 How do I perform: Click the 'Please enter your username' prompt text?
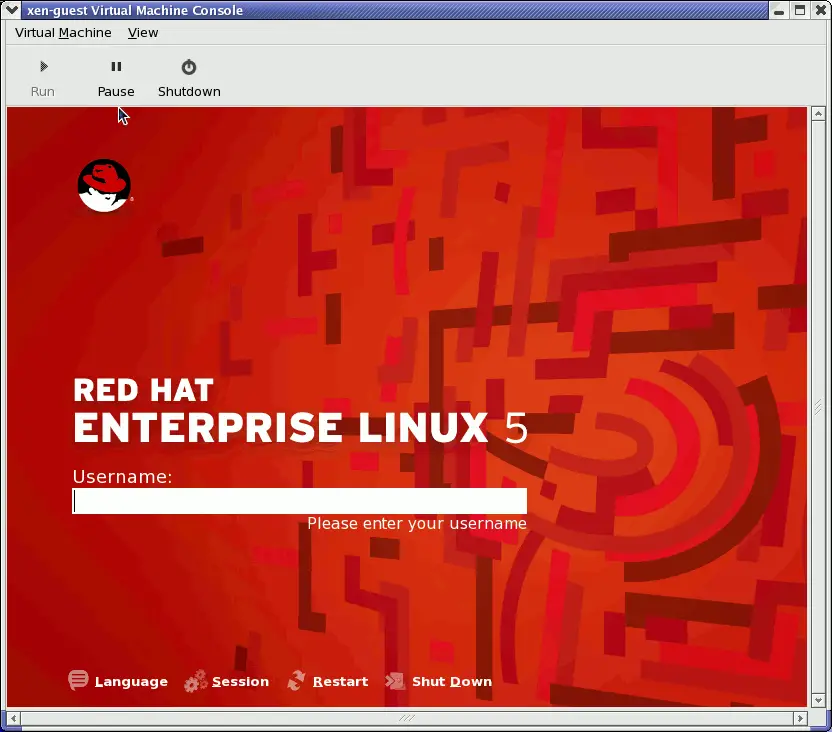416,523
